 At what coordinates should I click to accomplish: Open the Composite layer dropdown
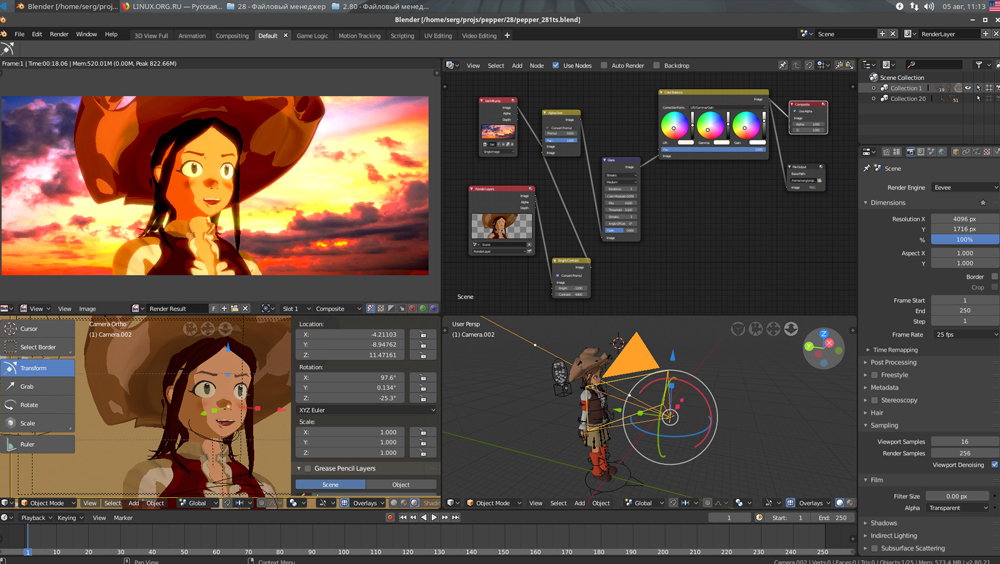339,309
